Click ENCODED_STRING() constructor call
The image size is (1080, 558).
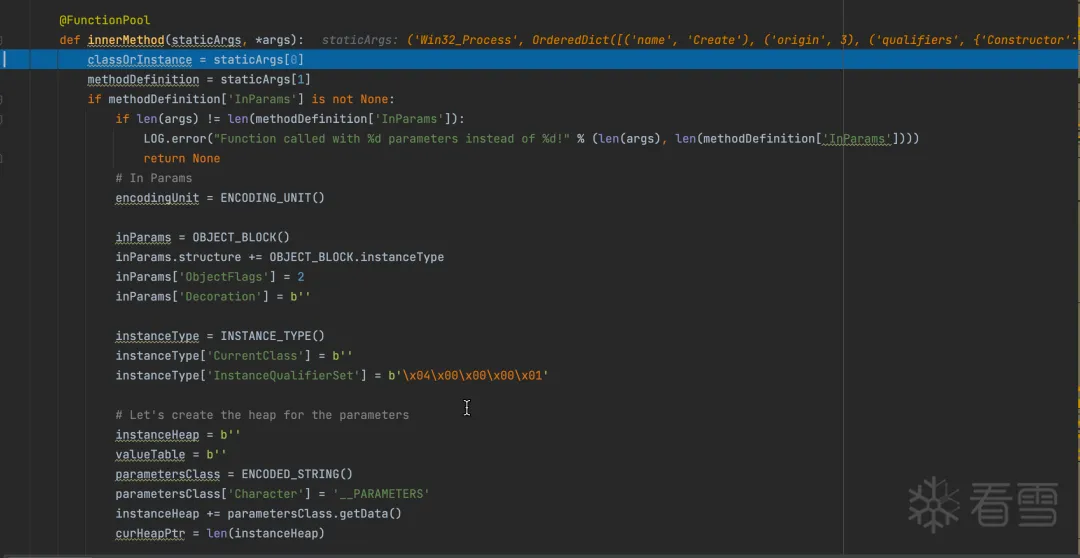pyautogui.click(x=297, y=474)
